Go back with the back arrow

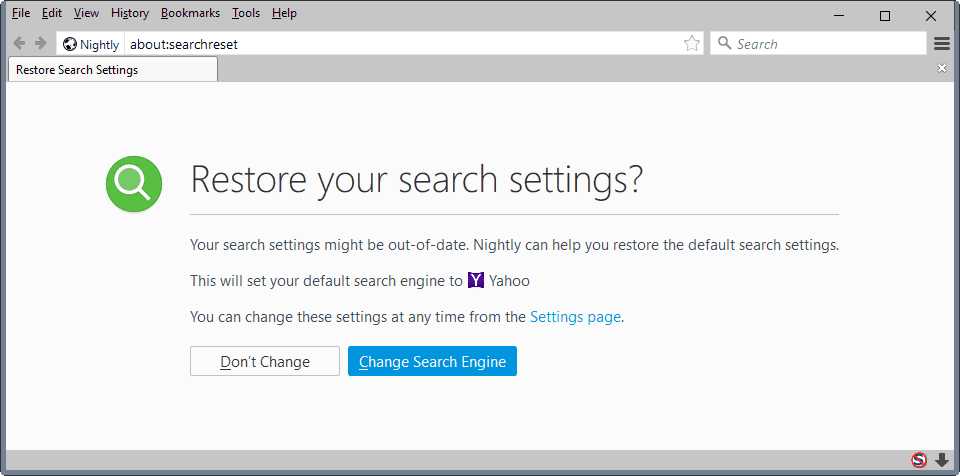click(19, 43)
